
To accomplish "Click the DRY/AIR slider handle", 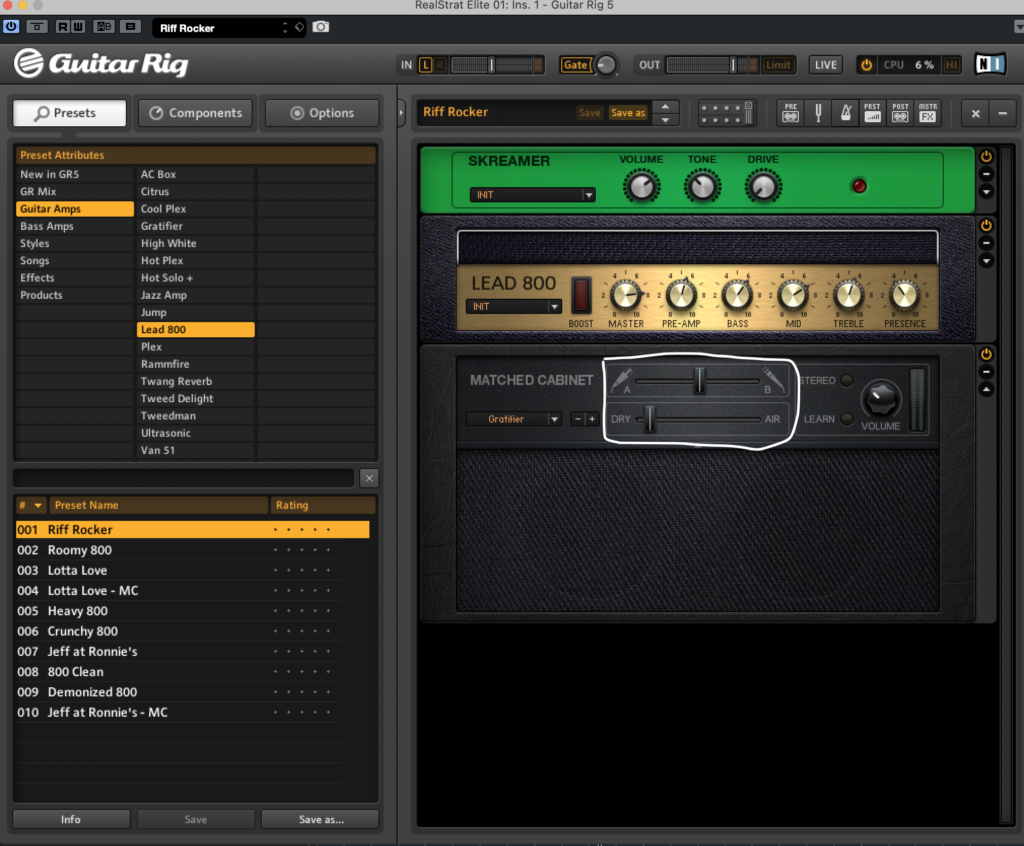I will [x=649, y=419].
